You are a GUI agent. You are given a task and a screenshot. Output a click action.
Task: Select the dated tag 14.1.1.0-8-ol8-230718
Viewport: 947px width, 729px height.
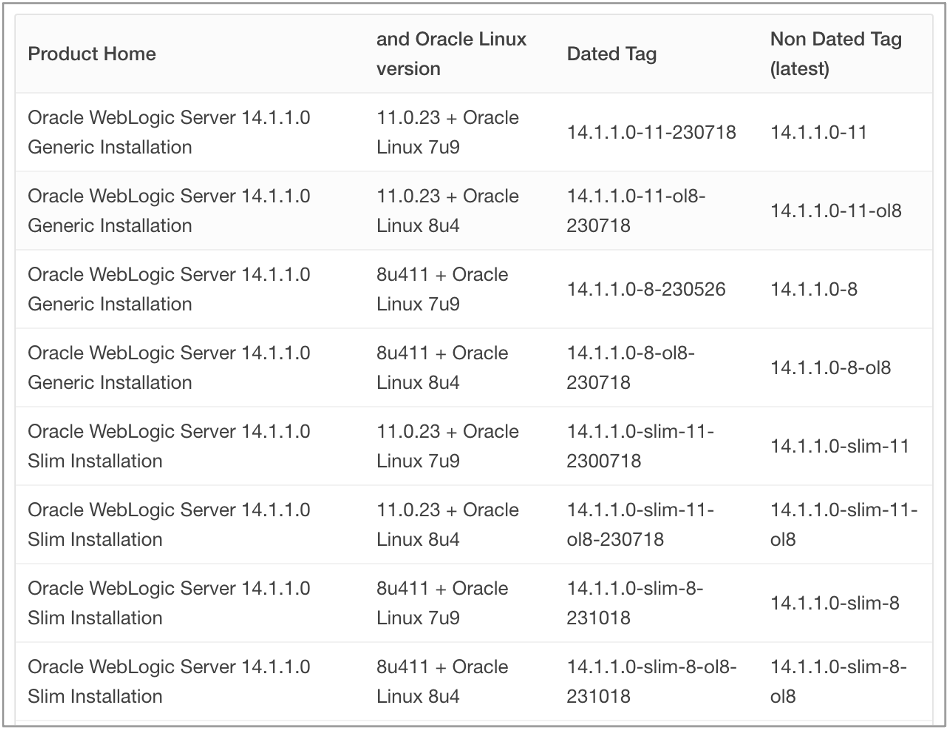click(631, 368)
